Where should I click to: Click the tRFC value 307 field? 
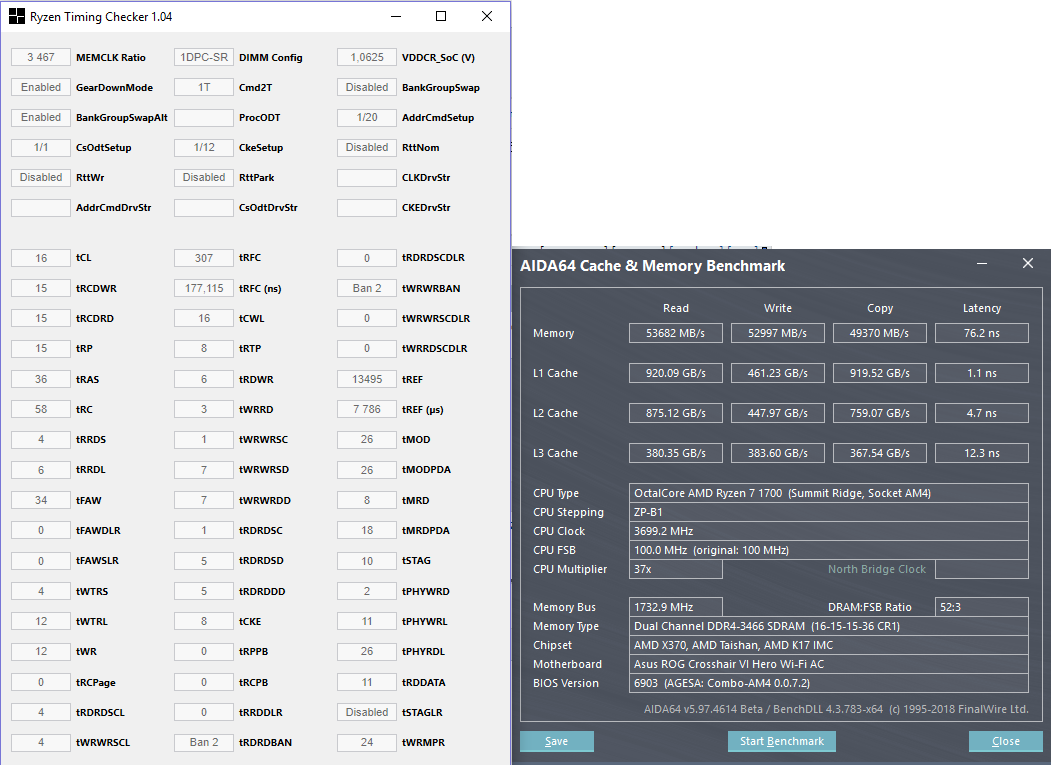tap(204, 257)
